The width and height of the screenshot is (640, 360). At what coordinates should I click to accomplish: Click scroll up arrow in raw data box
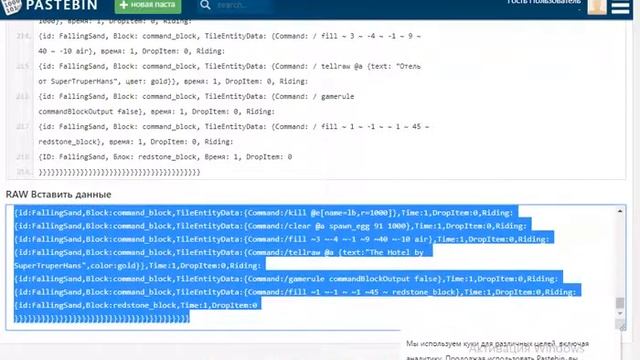coord(620,211)
